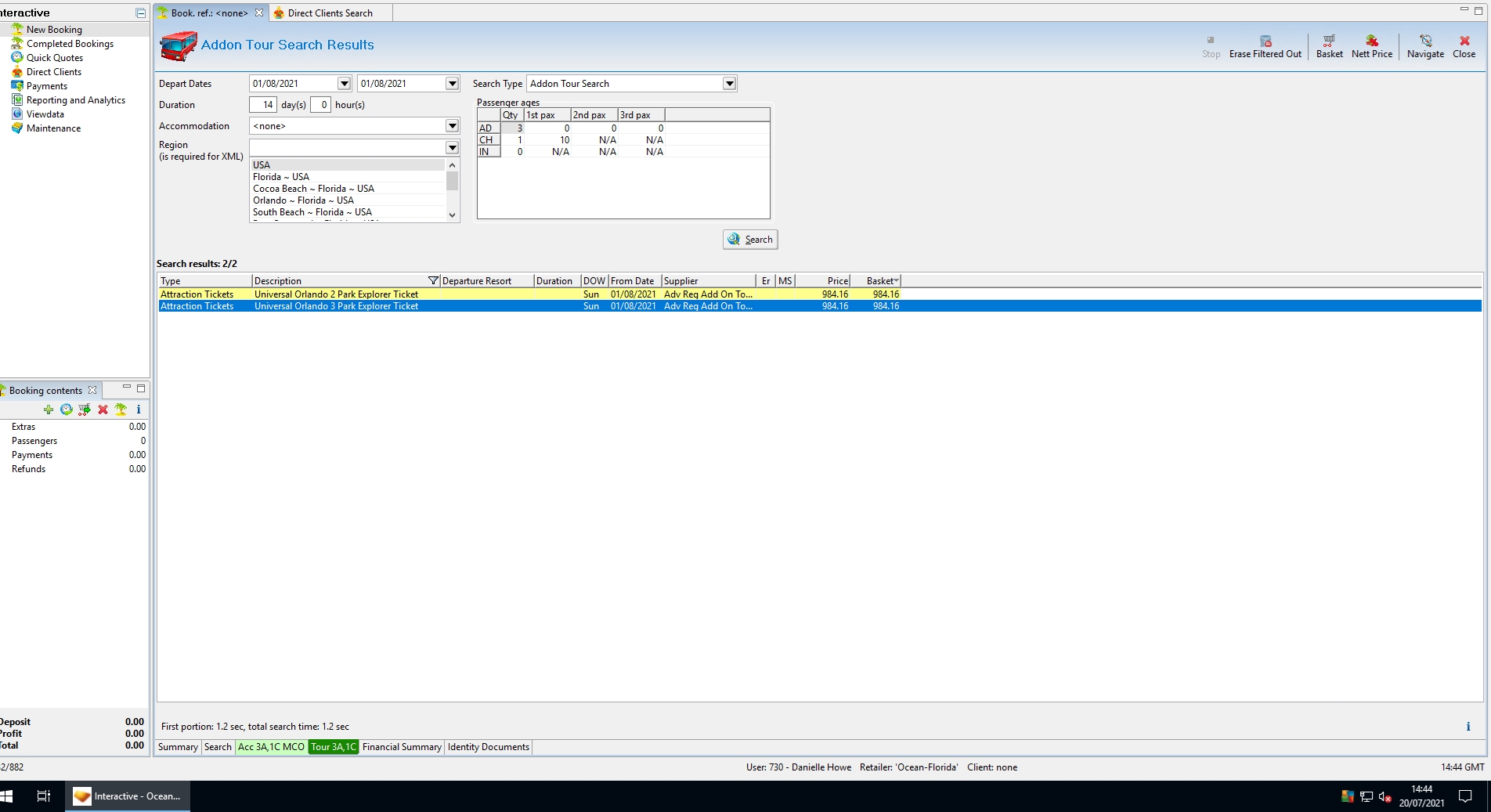Click the palm tree icon in Booking contents toolbar

point(121,410)
